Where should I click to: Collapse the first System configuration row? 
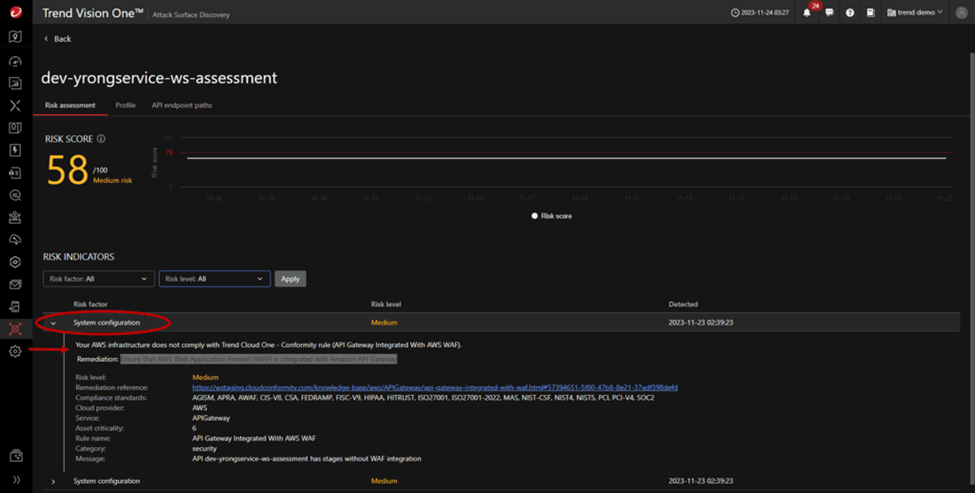[53, 323]
